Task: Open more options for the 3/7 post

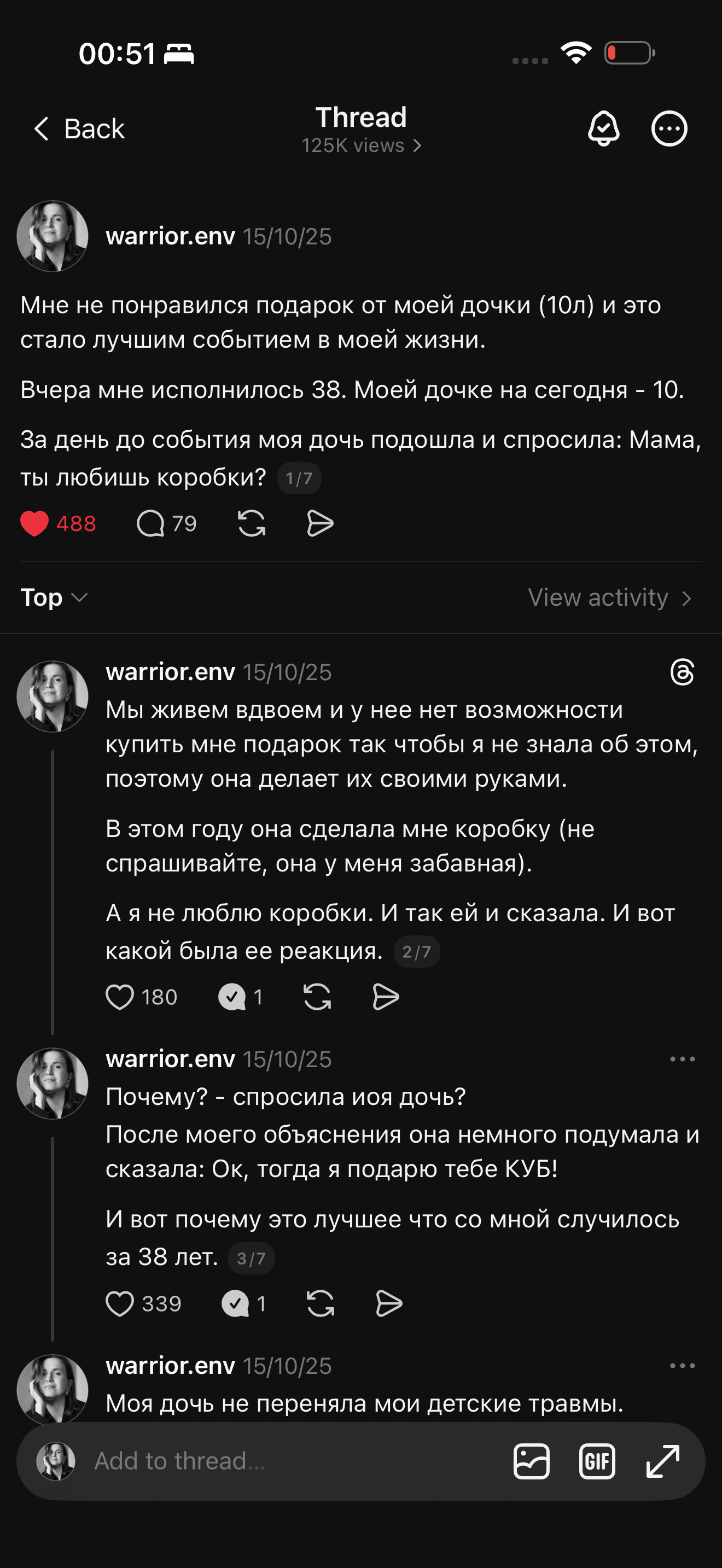Action: [682, 1059]
